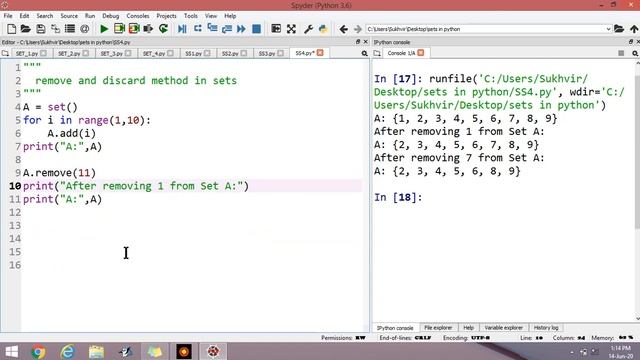
Task: Open Chrome from the taskbar
Action: [38, 351]
